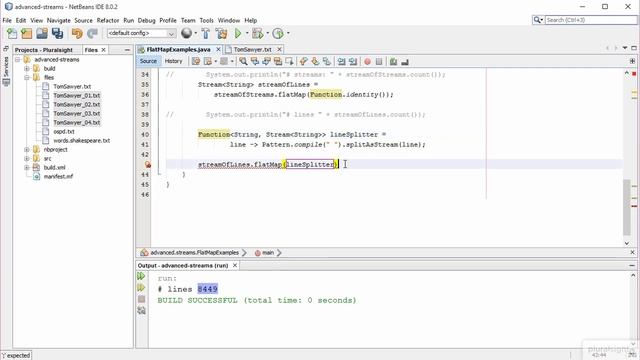Collapse the advanced-streams project node
640x360 pixels.
click(18, 60)
